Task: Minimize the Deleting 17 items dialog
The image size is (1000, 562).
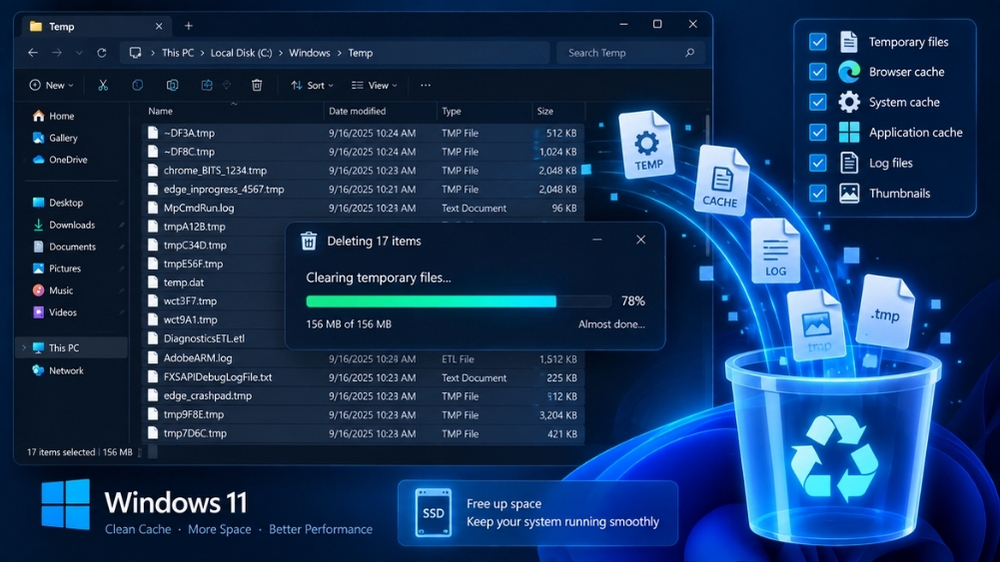Action: [597, 240]
